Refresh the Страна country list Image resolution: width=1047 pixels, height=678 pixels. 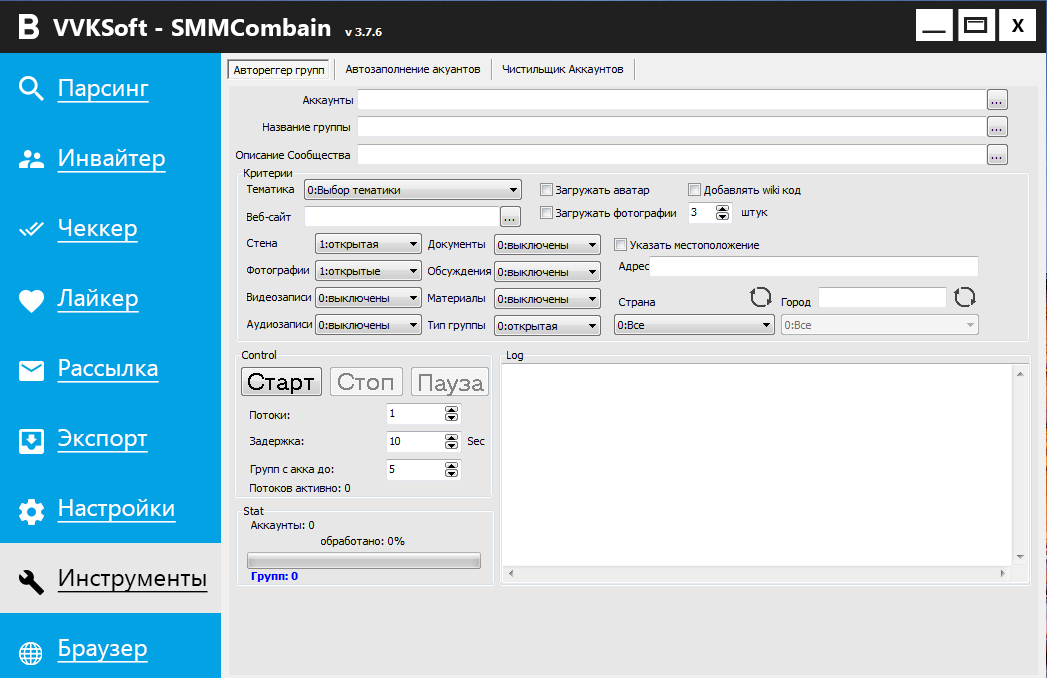(760, 297)
